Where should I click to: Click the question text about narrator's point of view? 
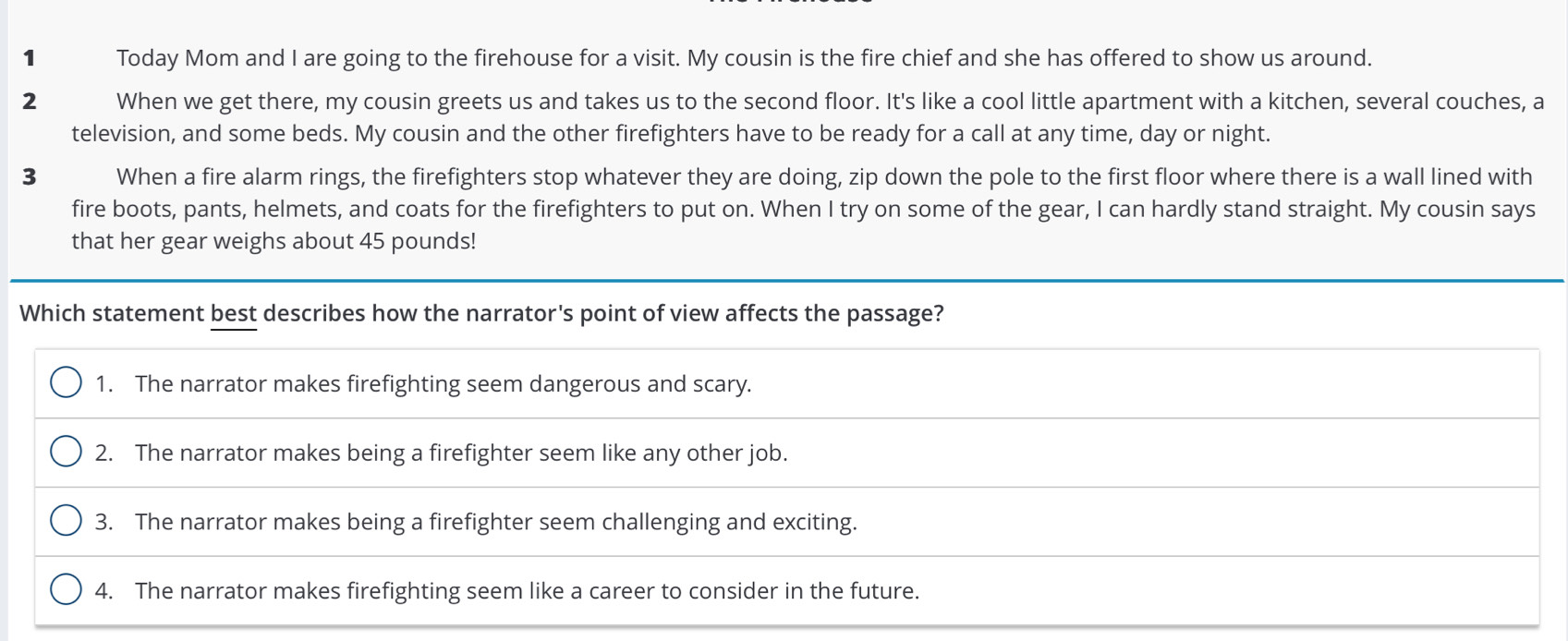(x=481, y=314)
